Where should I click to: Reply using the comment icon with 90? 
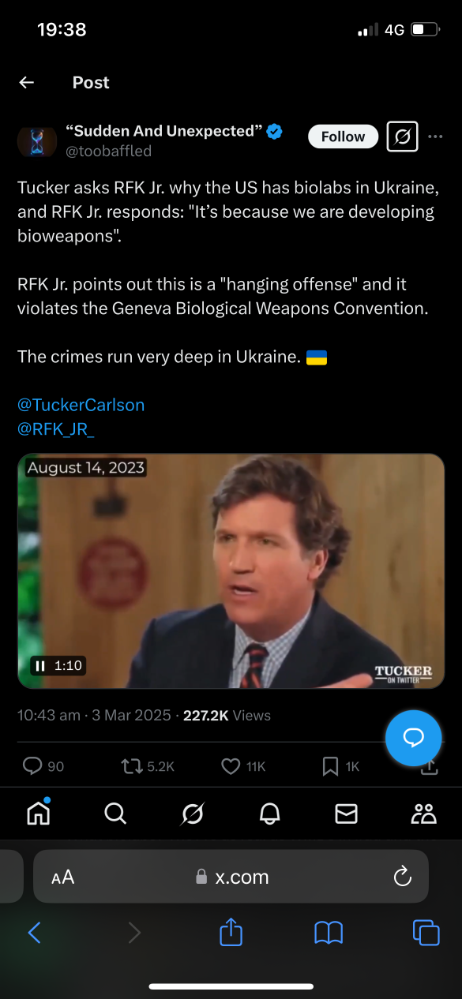point(43,766)
